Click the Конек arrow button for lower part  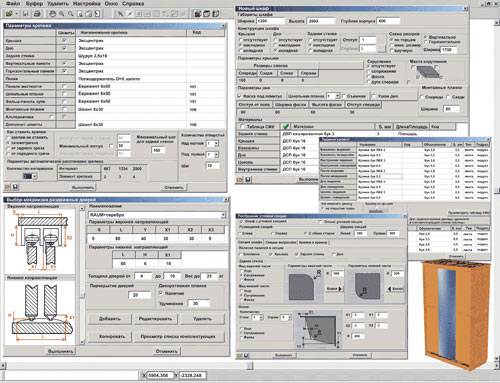(395, 289)
